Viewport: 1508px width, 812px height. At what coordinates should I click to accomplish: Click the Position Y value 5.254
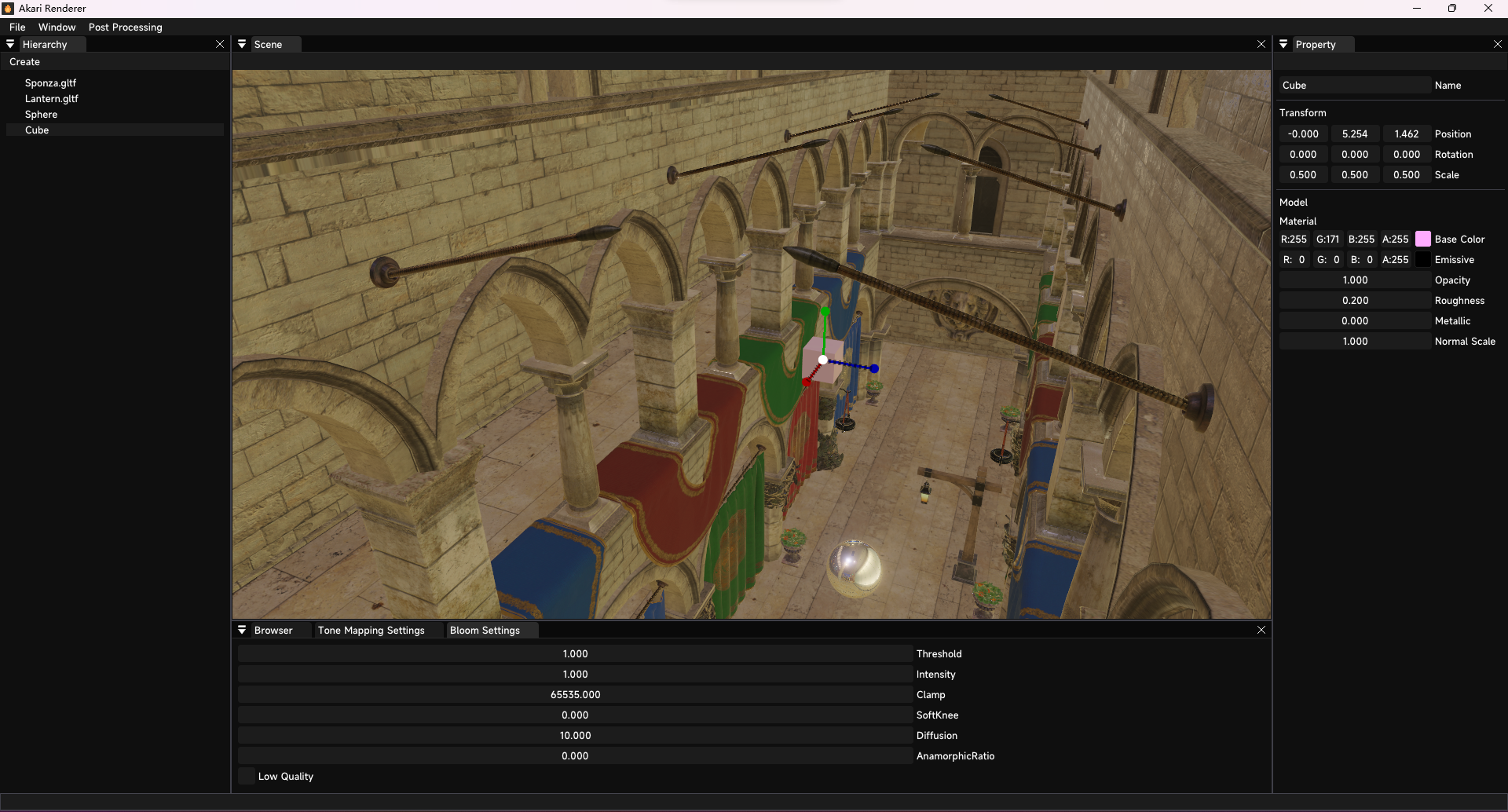click(x=1355, y=134)
